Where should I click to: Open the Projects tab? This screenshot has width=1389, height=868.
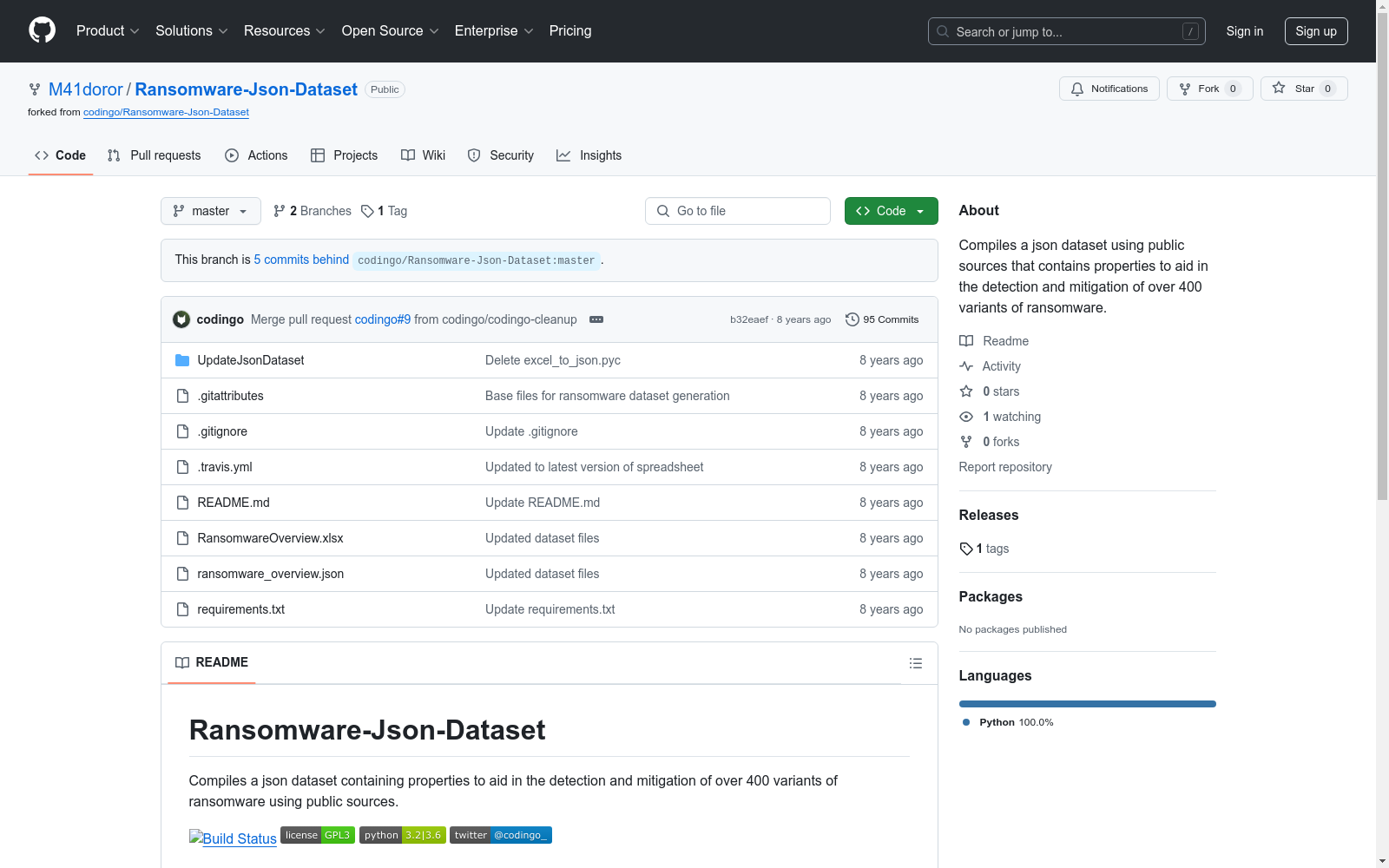point(345,155)
